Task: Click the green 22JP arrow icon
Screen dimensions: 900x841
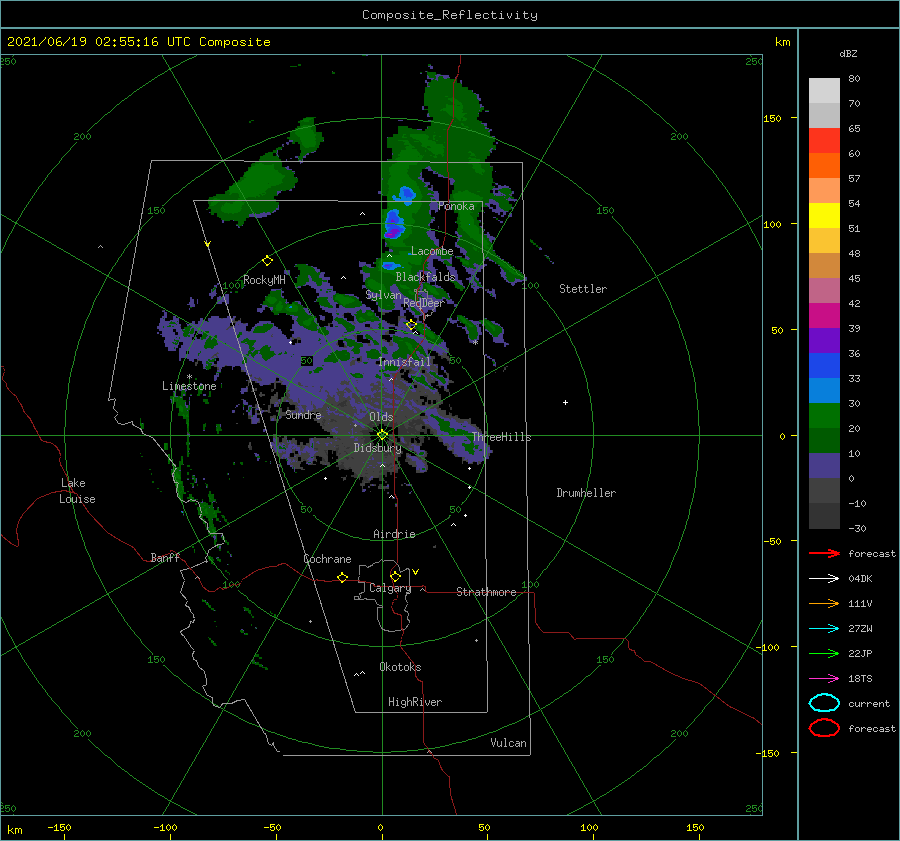Action: [824, 653]
